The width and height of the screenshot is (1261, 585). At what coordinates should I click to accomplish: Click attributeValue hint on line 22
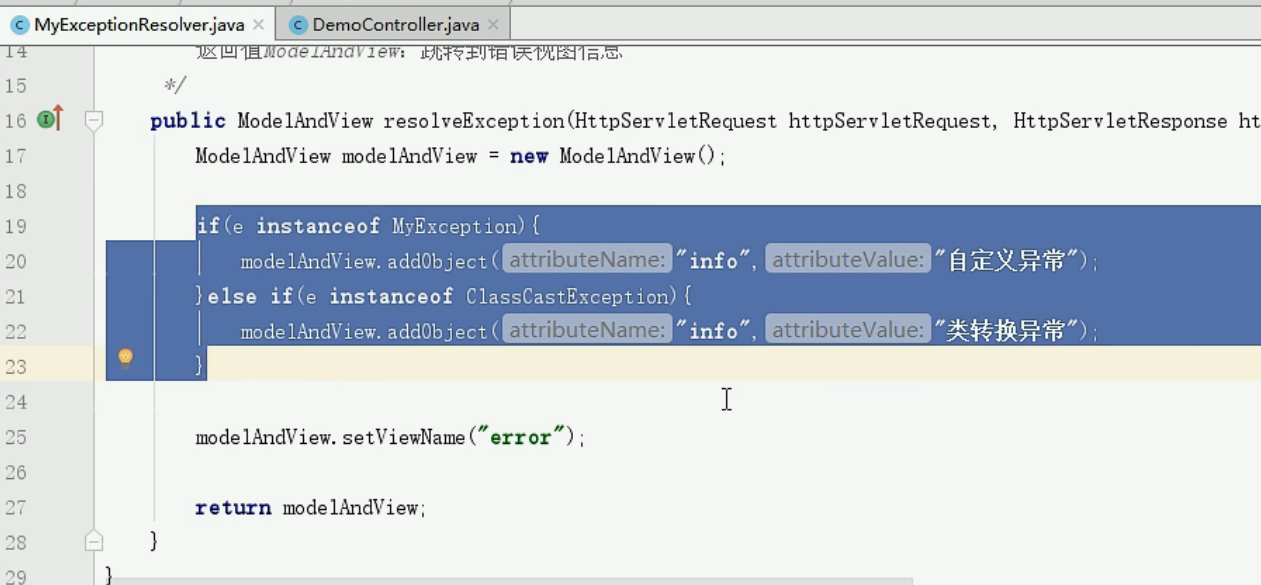click(848, 330)
